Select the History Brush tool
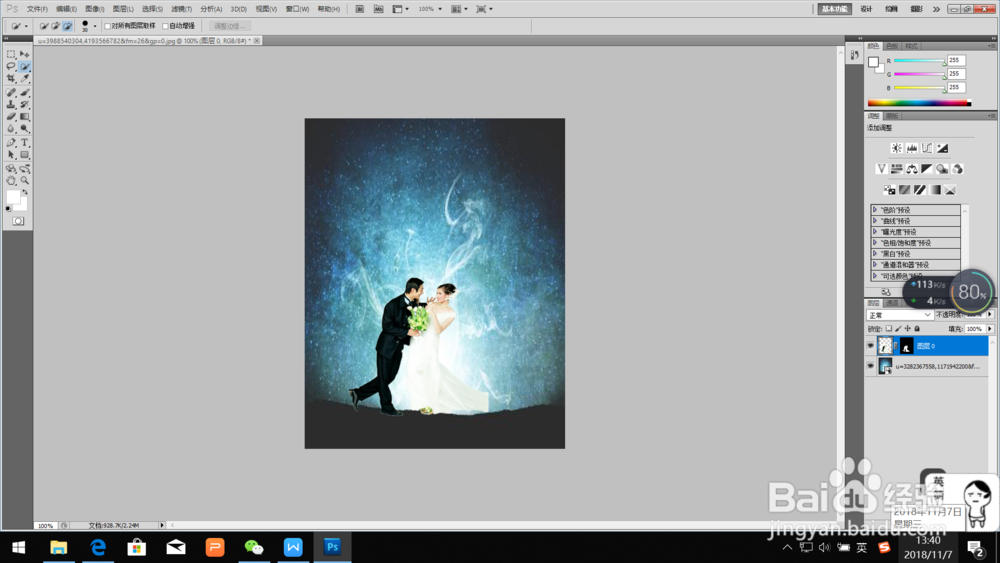 coord(24,105)
